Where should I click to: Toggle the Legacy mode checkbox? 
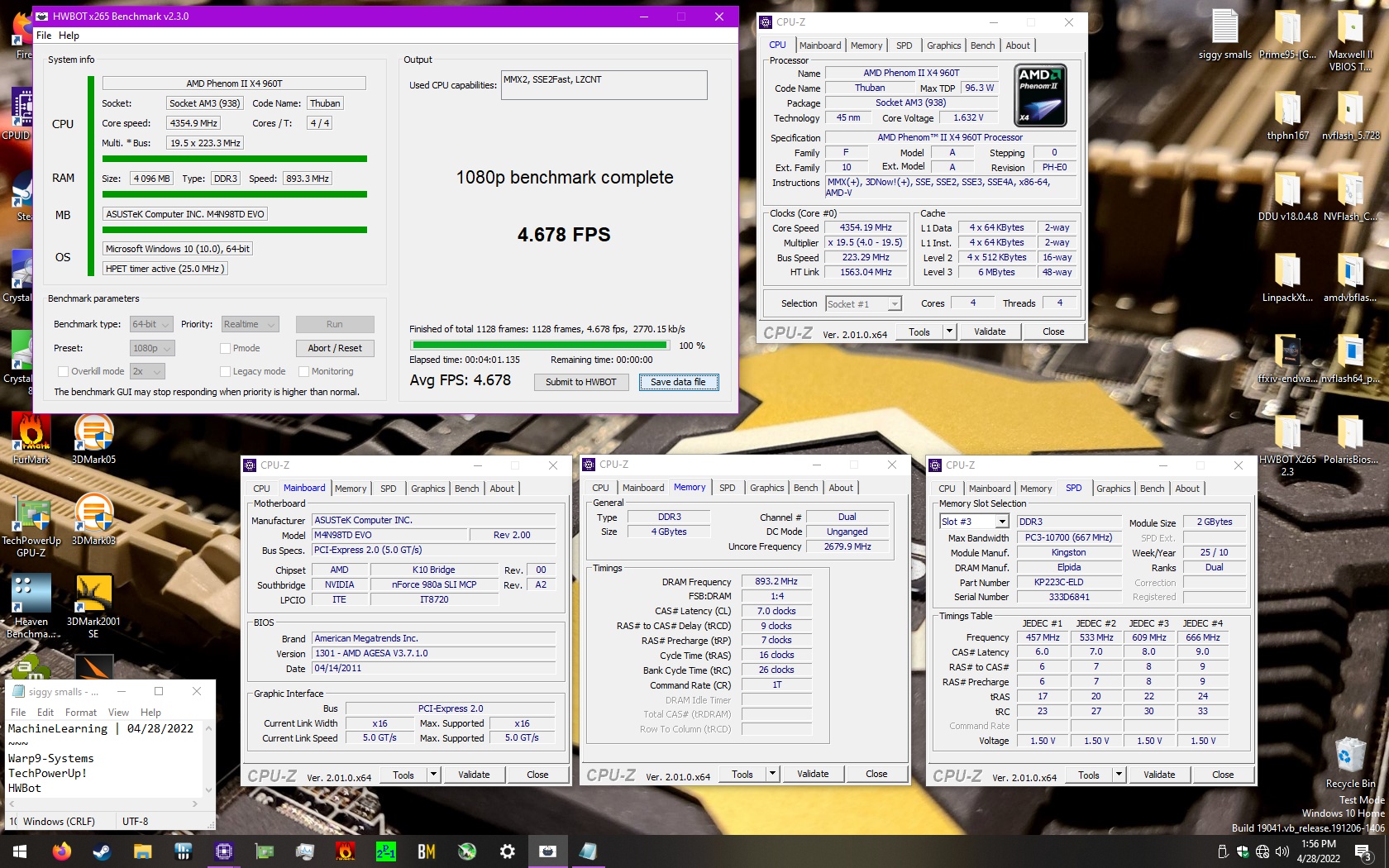click(x=225, y=371)
